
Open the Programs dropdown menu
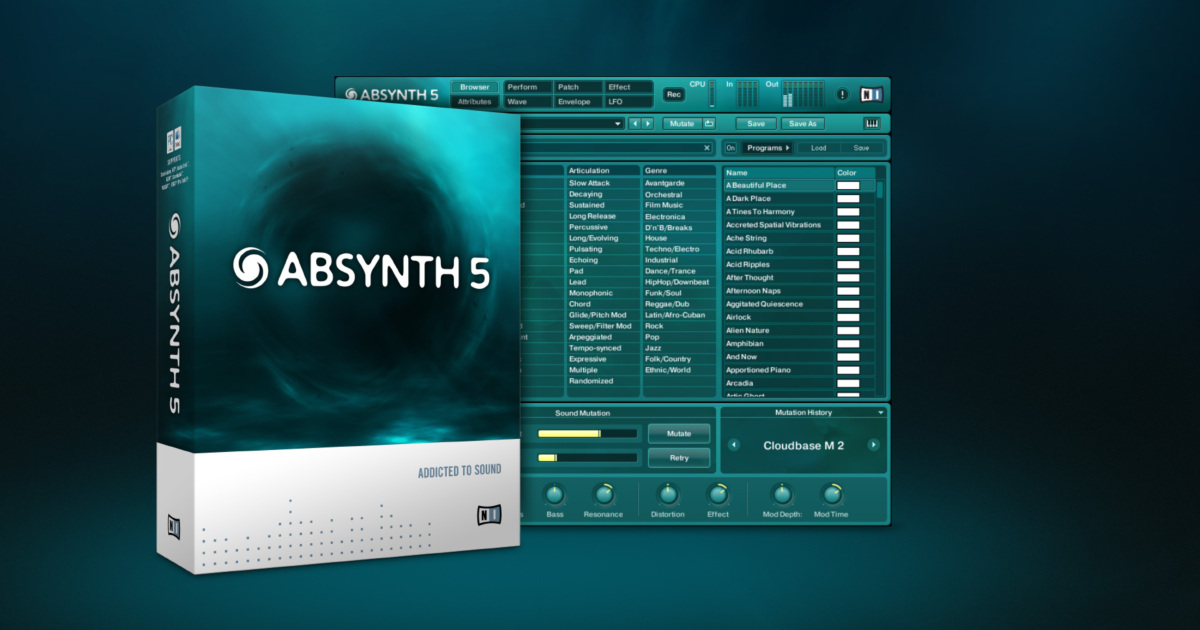[x=767, y=148]
